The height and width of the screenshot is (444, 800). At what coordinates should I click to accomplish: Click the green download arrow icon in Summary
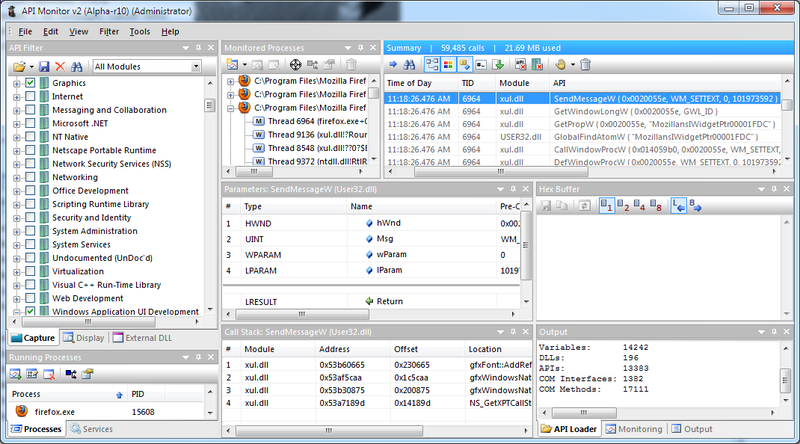pyautogui.click(x=498, y=64)
